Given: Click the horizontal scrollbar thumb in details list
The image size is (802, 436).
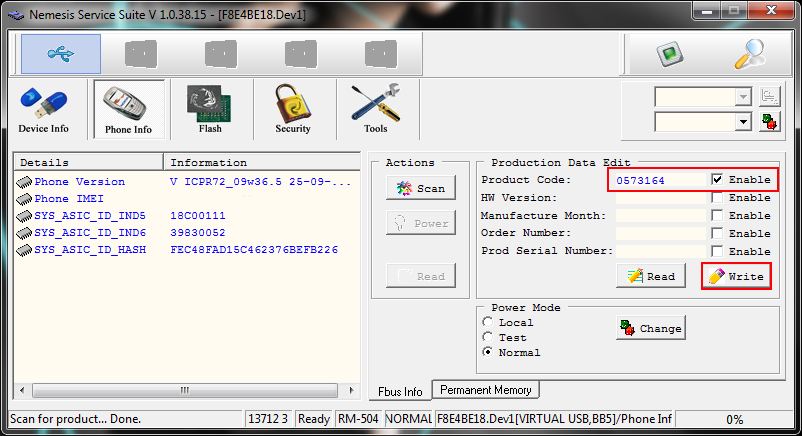Looking at the screenshot, I should coord(185,390).
